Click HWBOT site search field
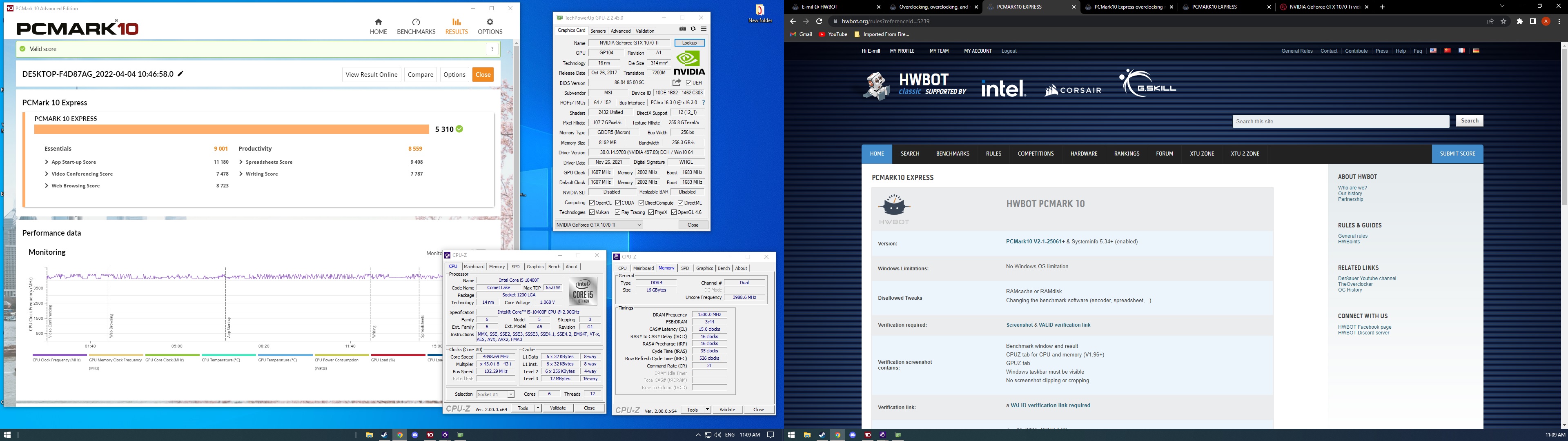The height and width of the screenshot is (441, 1568). tap(1341, 122)
